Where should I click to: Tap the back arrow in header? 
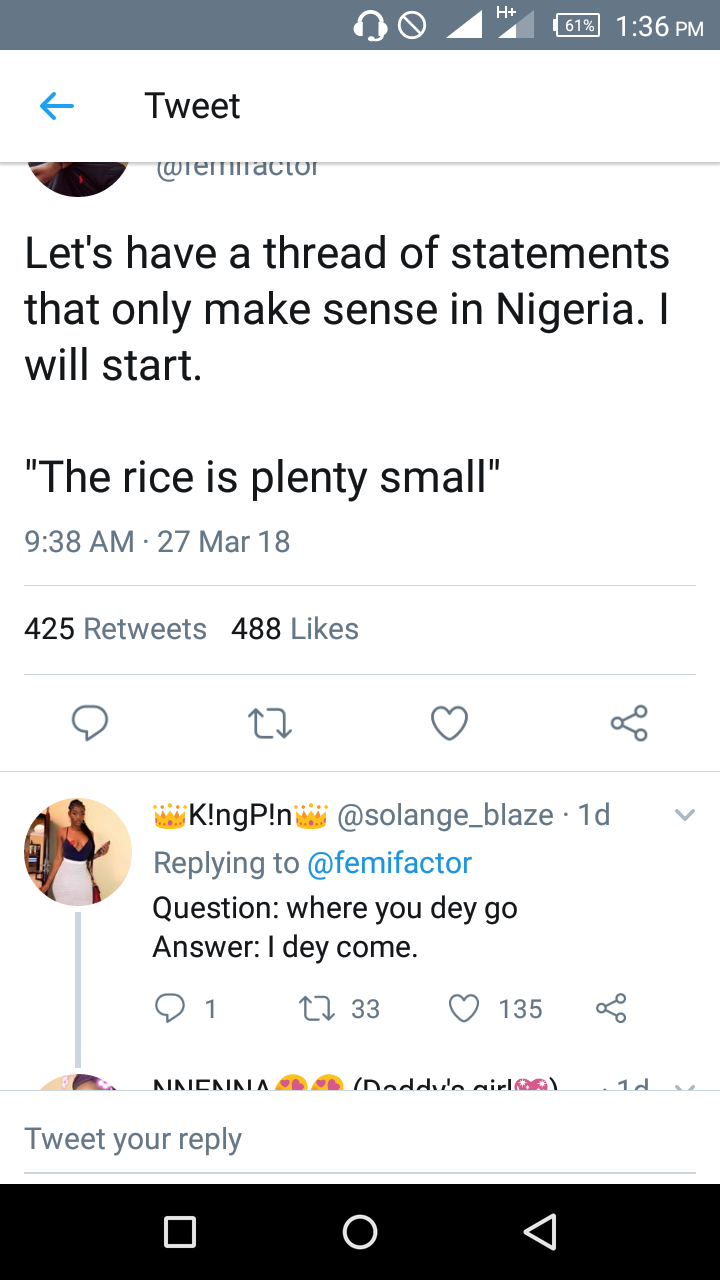click(x=57, y=106)
